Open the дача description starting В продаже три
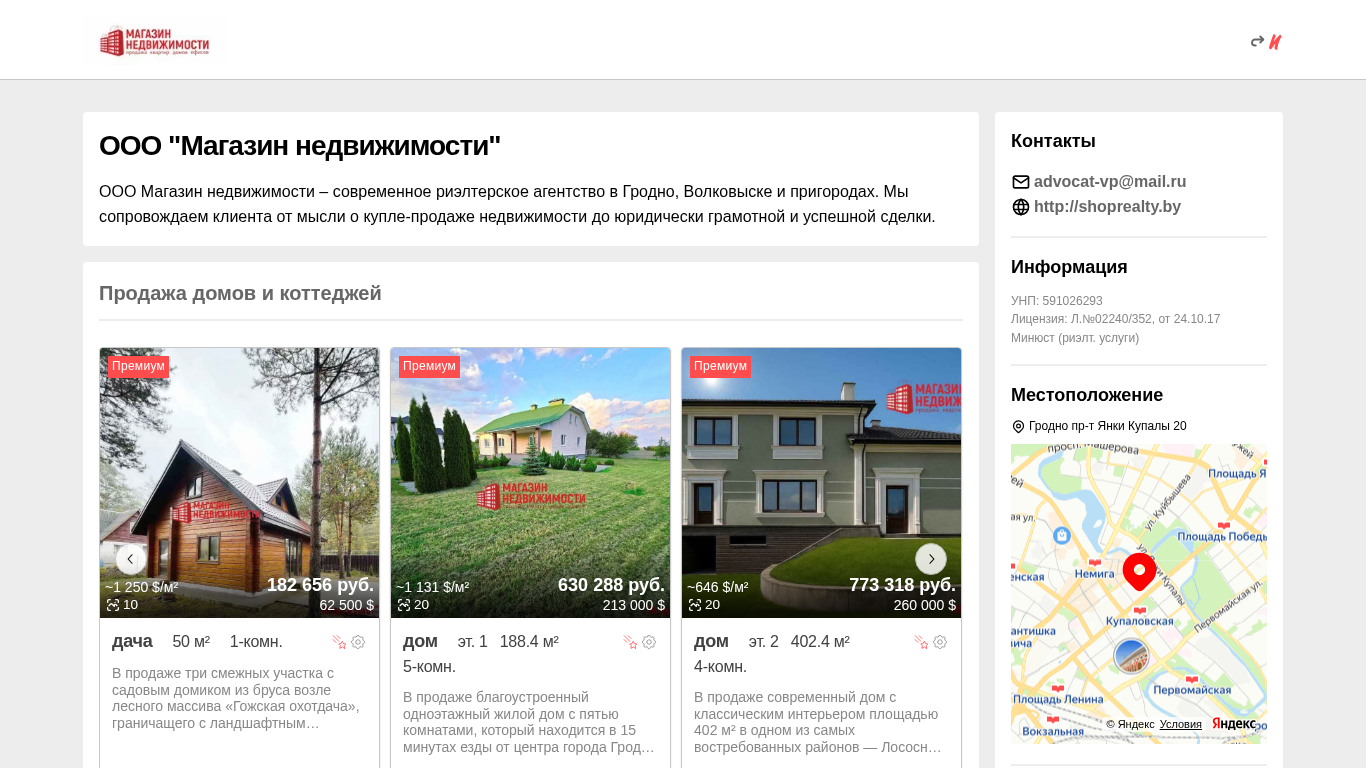Viewport: 1366px width, 768px height. [236, 698]
